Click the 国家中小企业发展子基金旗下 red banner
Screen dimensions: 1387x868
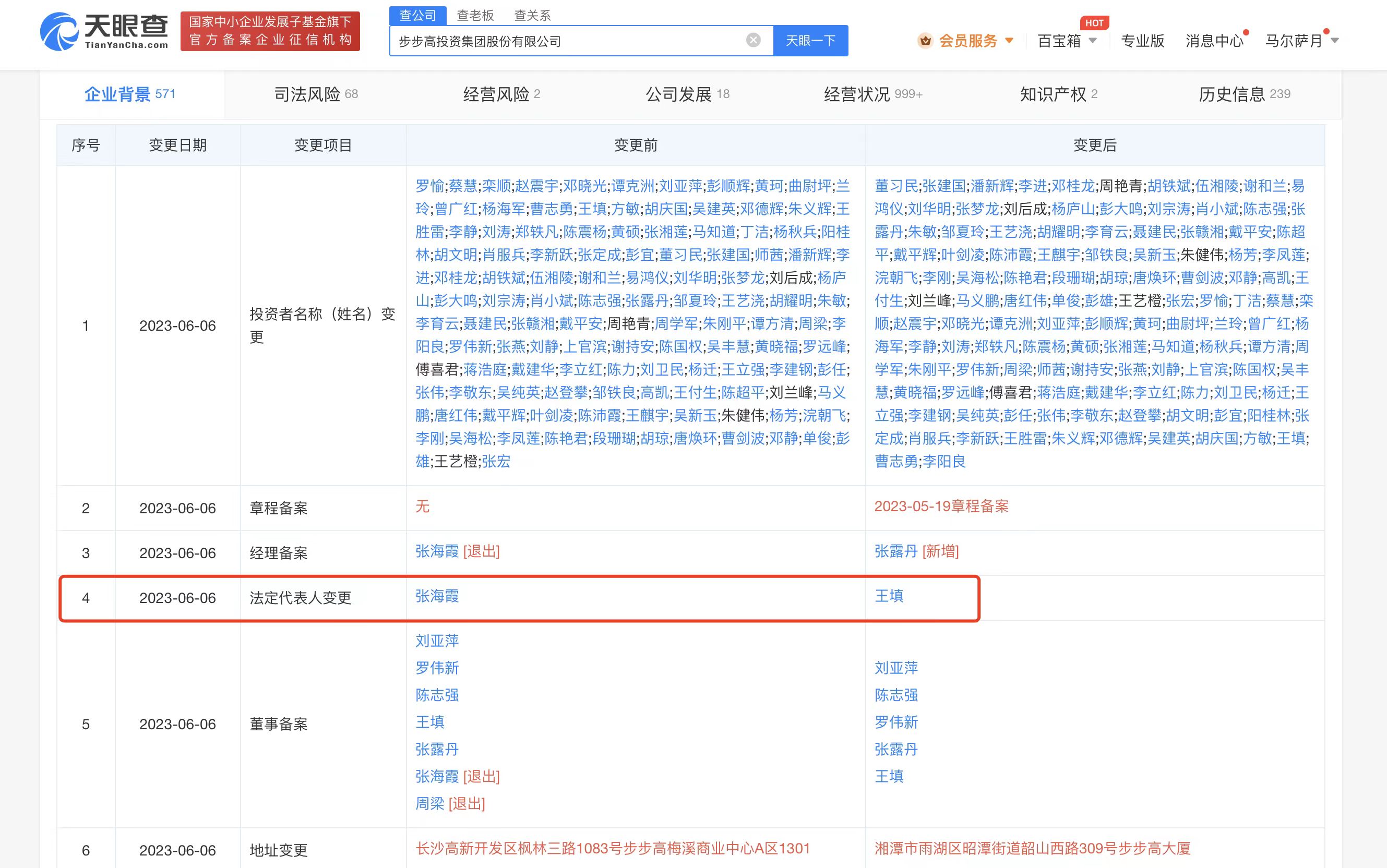click(x=270, y=31)
